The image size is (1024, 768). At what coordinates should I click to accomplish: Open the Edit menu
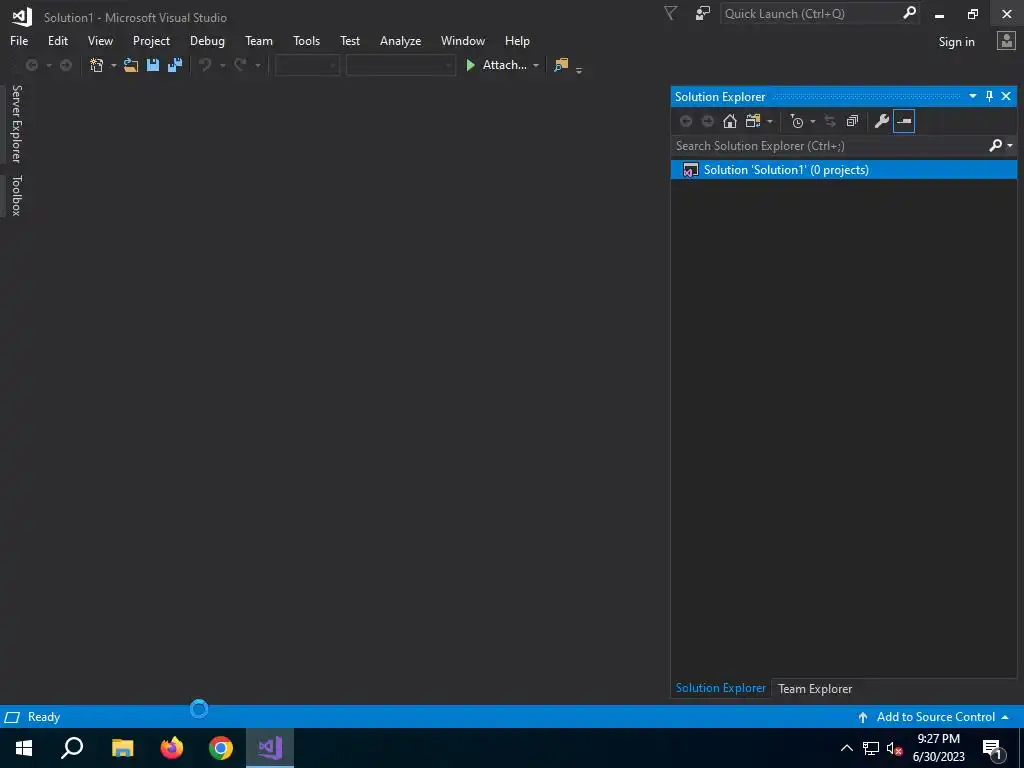pos(58,40)
